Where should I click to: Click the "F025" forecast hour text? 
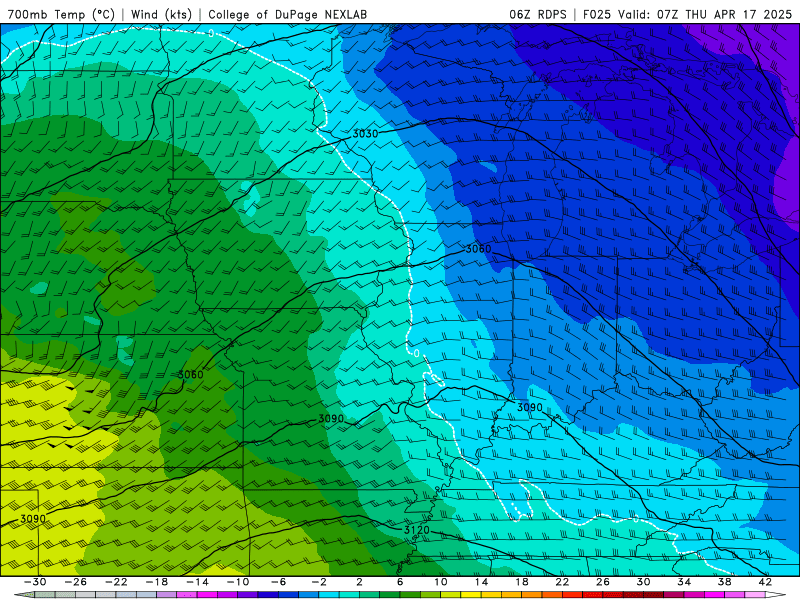point(596,14)
